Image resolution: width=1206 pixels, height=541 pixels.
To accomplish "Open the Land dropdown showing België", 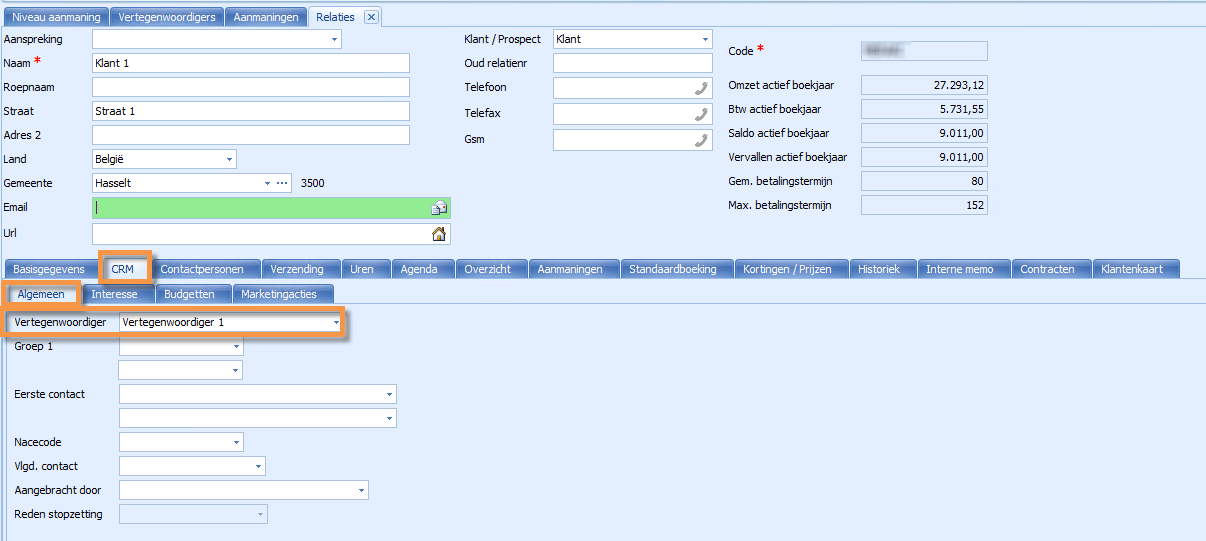I will point(229,159).
